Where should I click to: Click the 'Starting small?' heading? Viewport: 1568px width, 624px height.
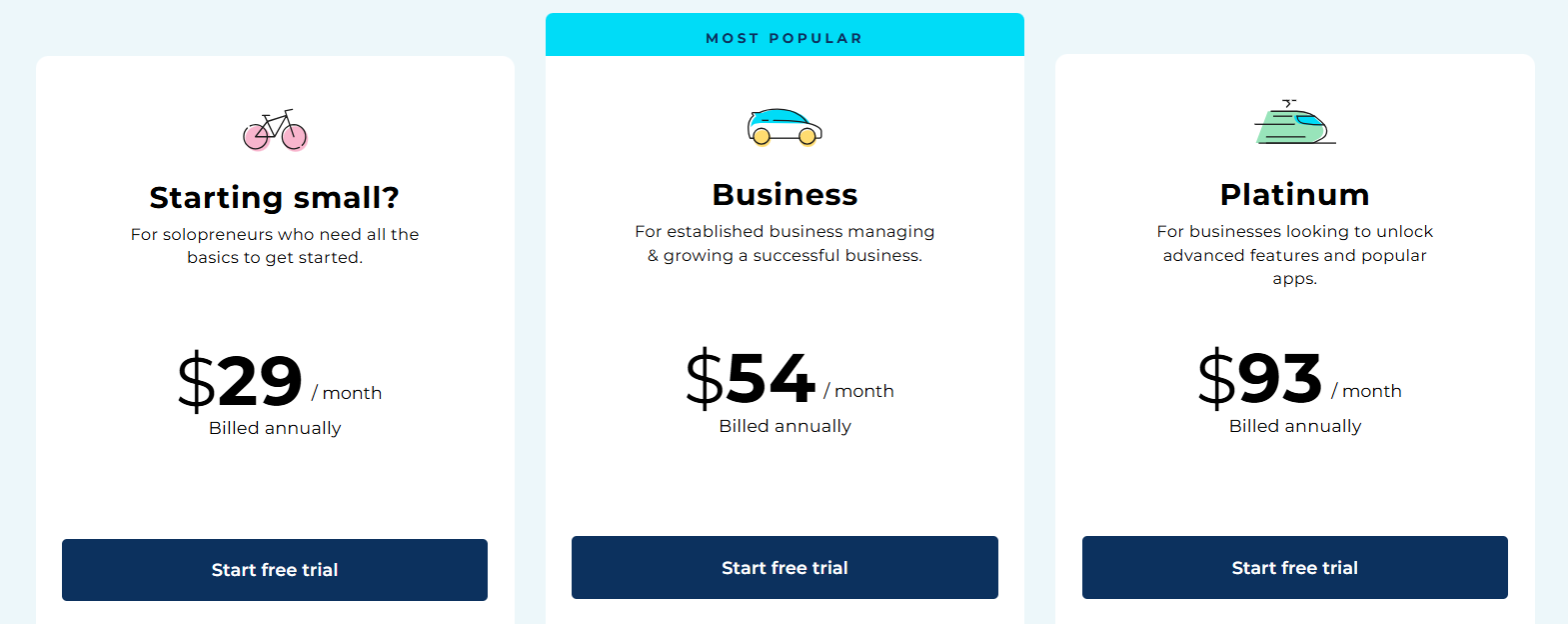pos(275,197)
